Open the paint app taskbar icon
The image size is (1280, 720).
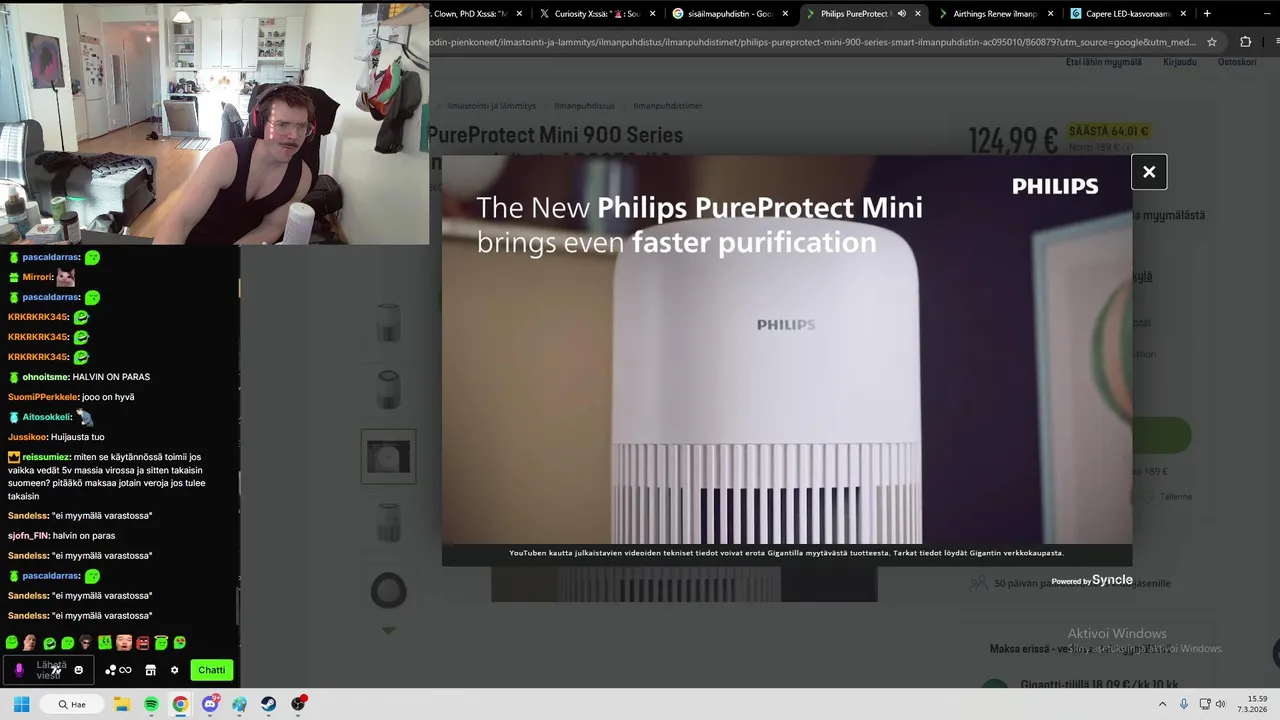[x=239, y=704]
